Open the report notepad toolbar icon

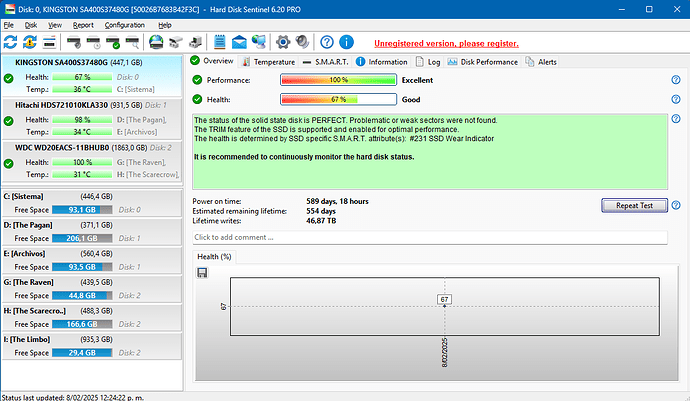[x=220, y=42]
